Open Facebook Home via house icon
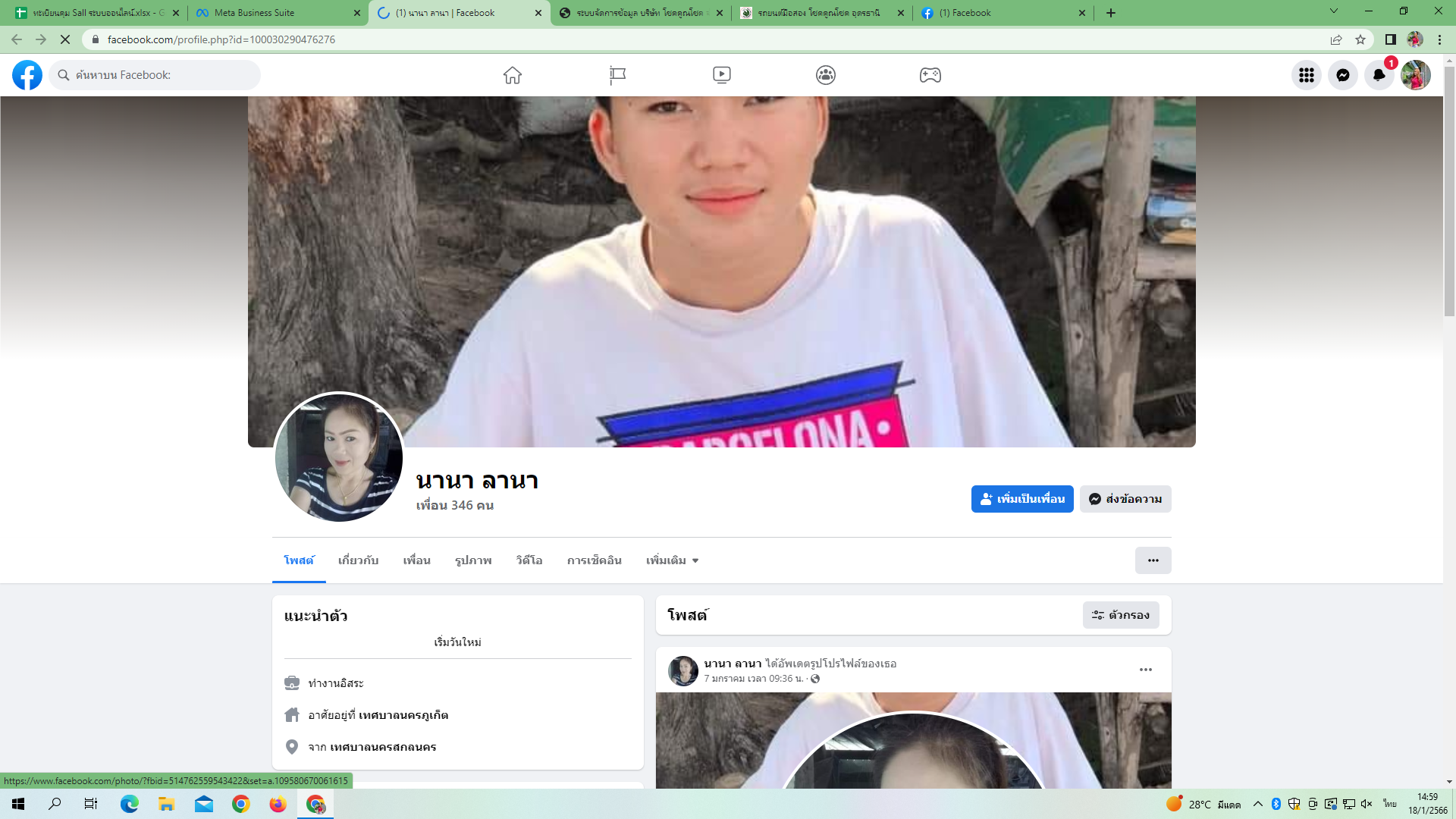The height and width of the screenshot is (819, 1456). click(x=513, y=75)
